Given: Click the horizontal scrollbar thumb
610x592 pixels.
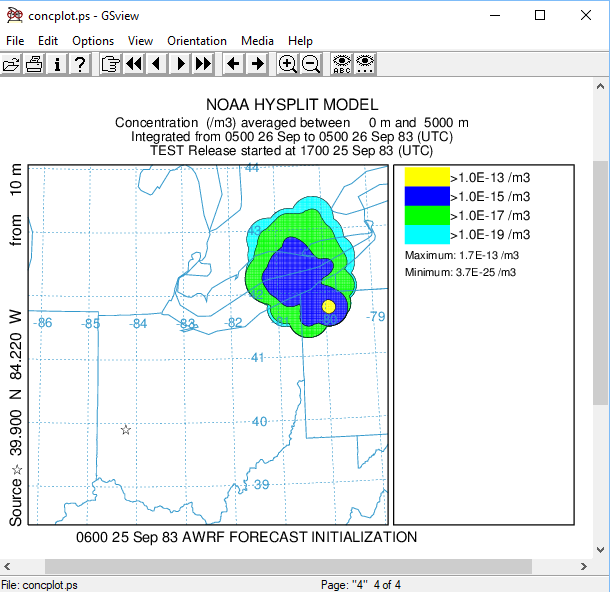Looking at the screenshot, I should click(x=288, y=566).
